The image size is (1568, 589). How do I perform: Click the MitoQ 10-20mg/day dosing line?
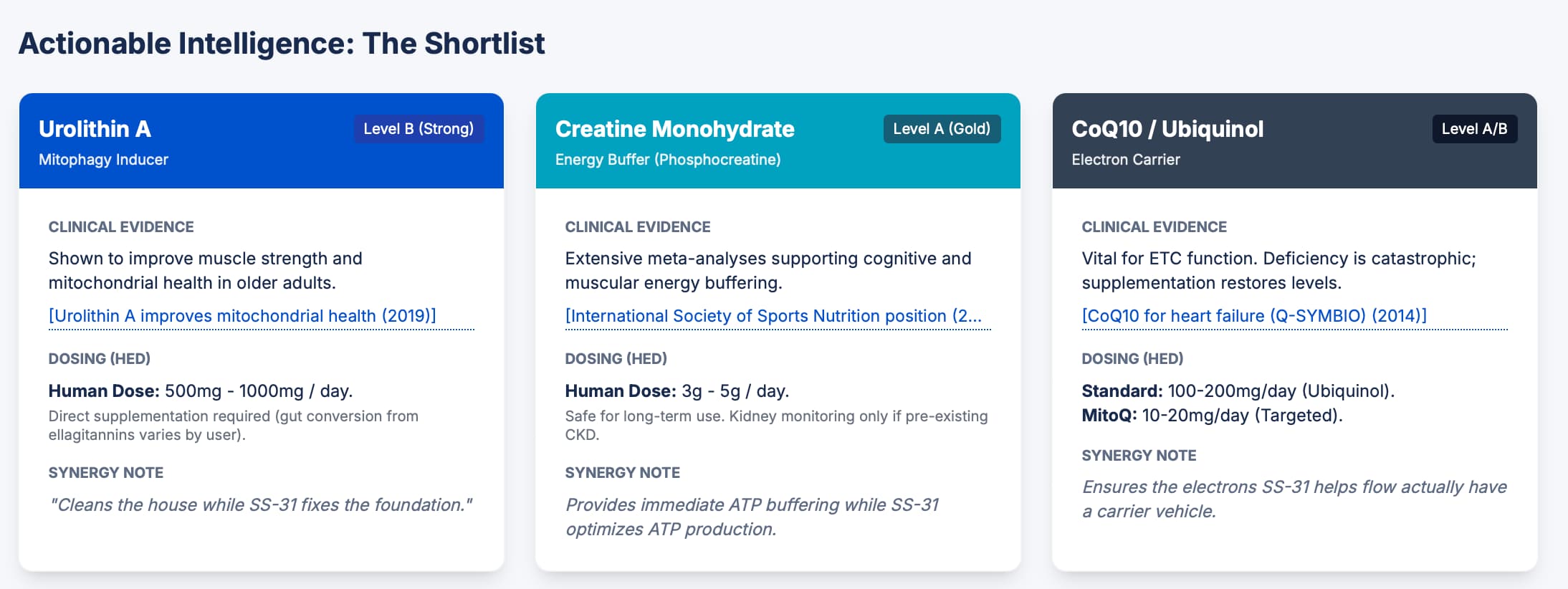pyautogui.click(x=1212, y=416)
